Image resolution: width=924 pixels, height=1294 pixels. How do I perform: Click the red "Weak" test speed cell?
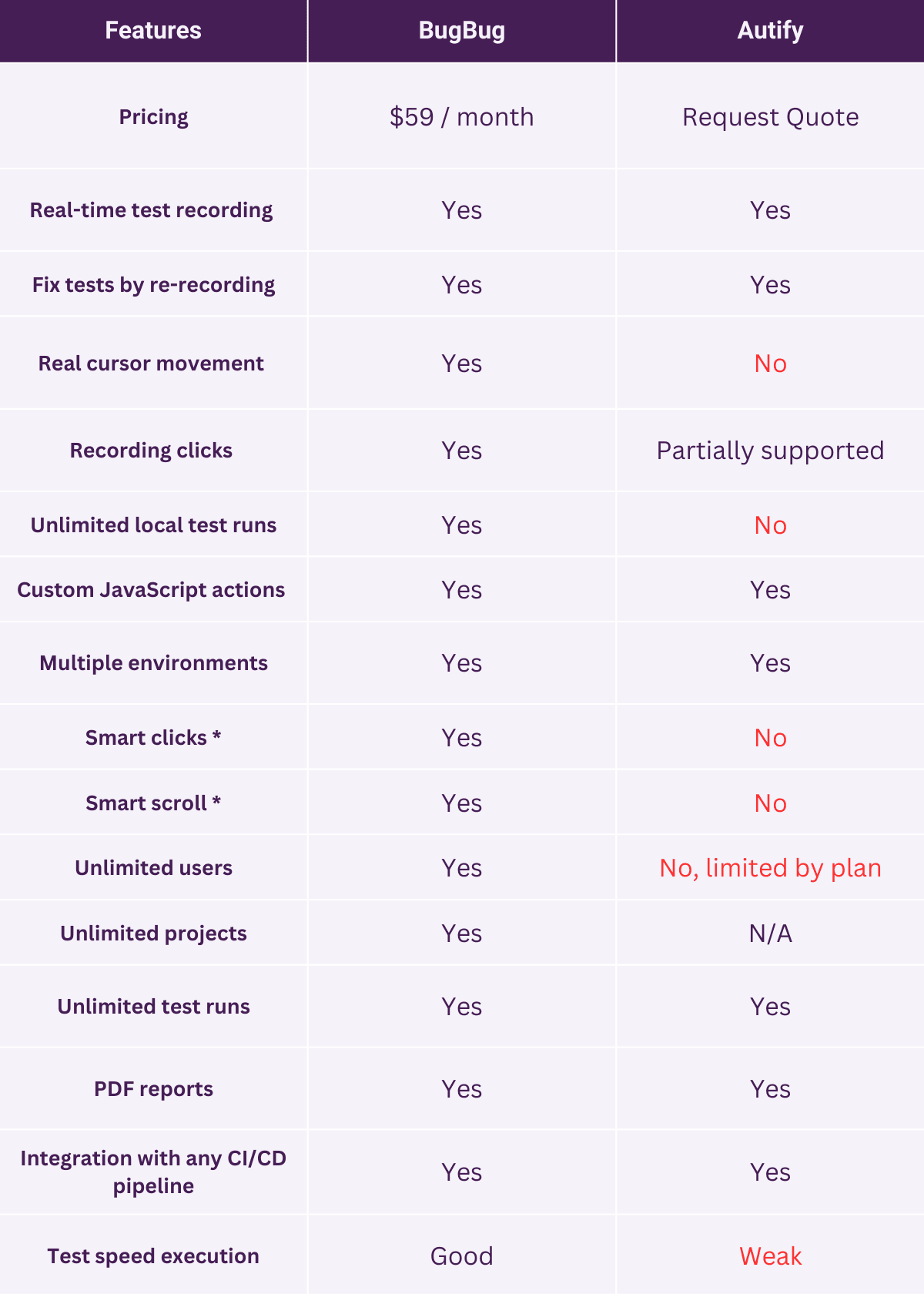[x=770, y=1256]
